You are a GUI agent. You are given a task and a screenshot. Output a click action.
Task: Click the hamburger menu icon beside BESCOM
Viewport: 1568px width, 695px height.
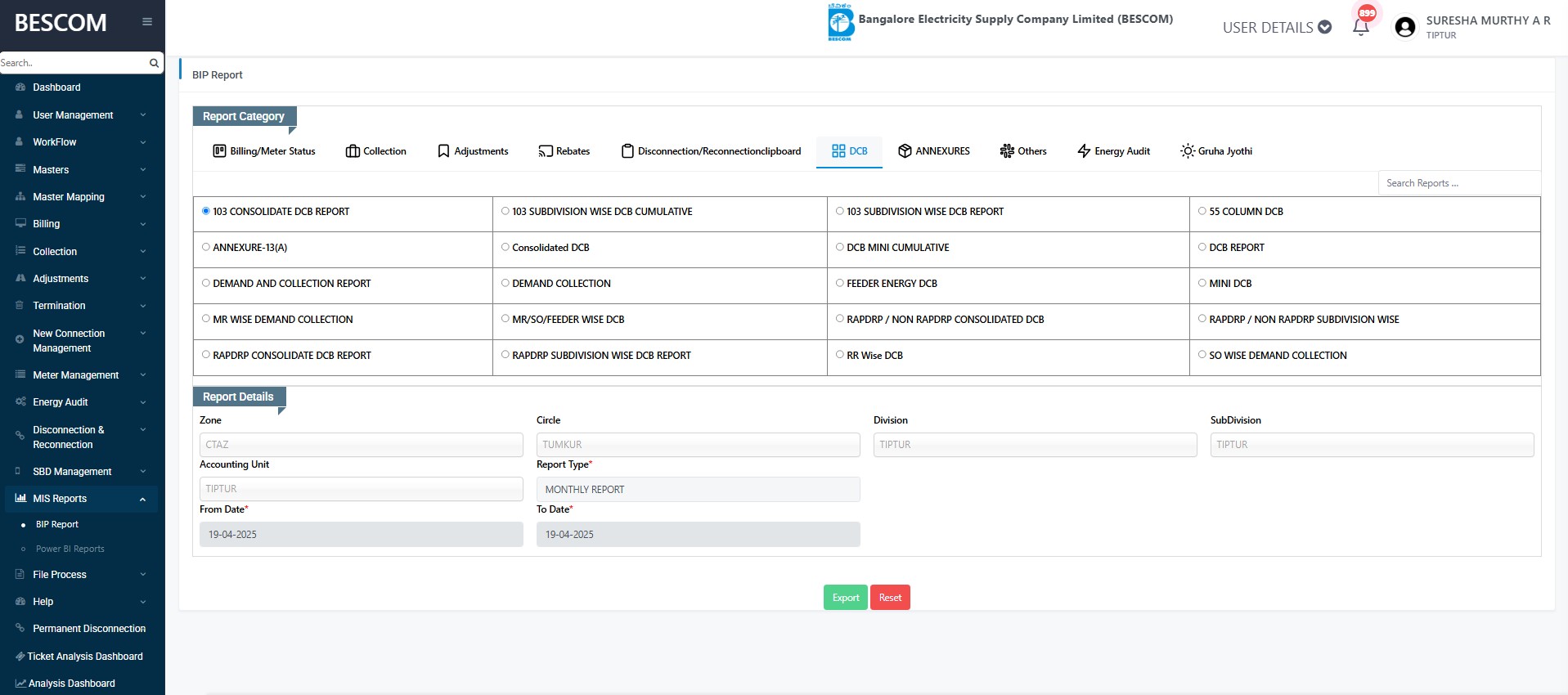click(147, 22)
